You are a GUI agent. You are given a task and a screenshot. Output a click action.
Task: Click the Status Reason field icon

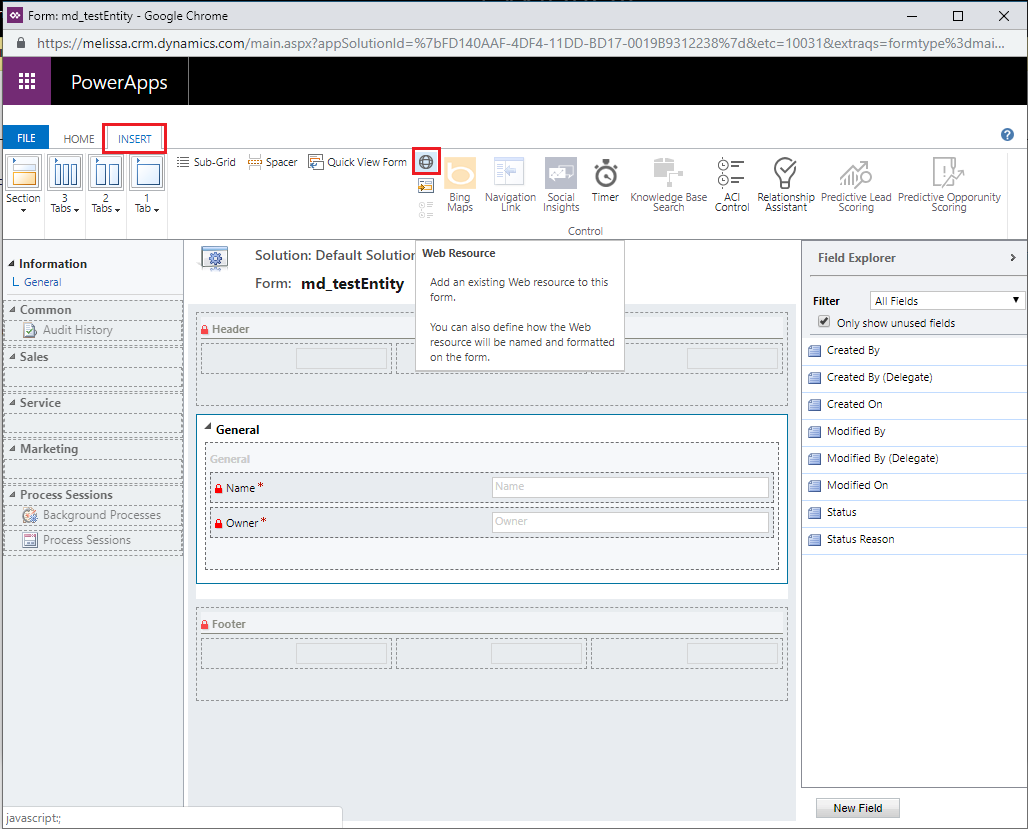pyautogui.click(x=814, y=540)
